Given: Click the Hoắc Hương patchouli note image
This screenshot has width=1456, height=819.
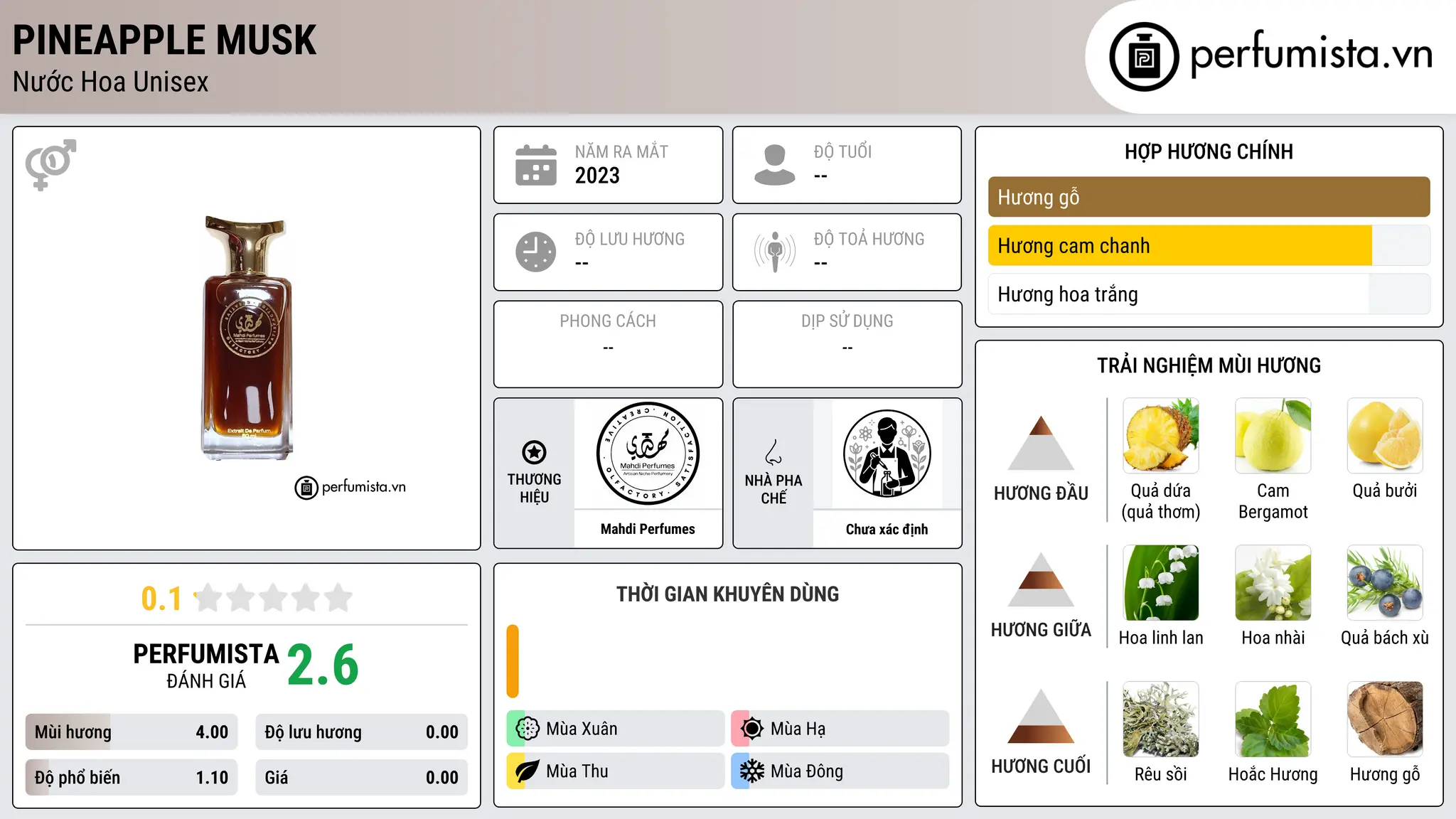Looking at the screenshot, I should tap(1273, 719).
